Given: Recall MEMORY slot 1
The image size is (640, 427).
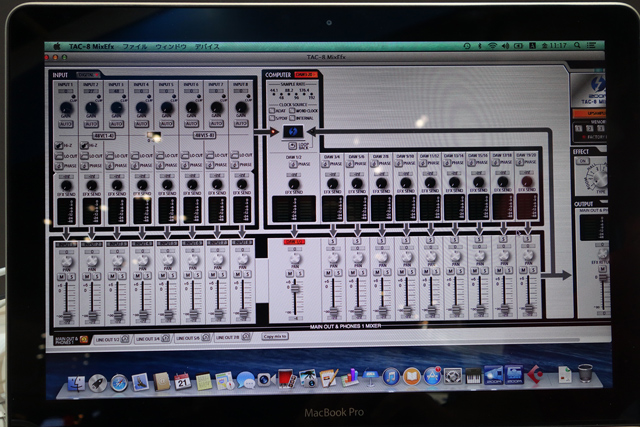Looking at the screenshot, I should [x=578, y=128].
